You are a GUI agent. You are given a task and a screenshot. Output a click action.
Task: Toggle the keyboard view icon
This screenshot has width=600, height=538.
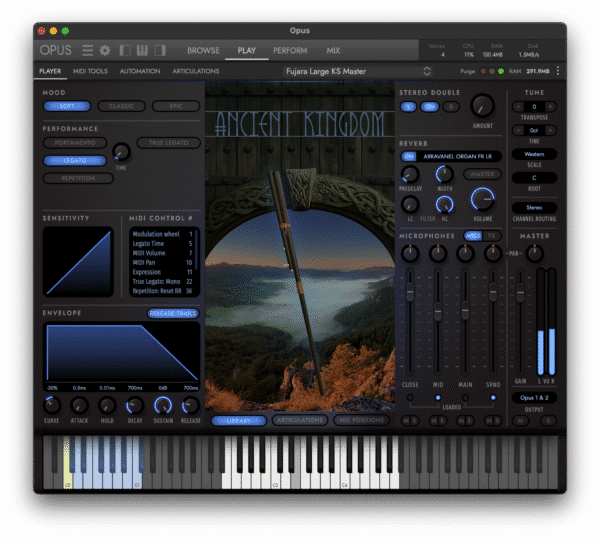[x=142, y=50]
